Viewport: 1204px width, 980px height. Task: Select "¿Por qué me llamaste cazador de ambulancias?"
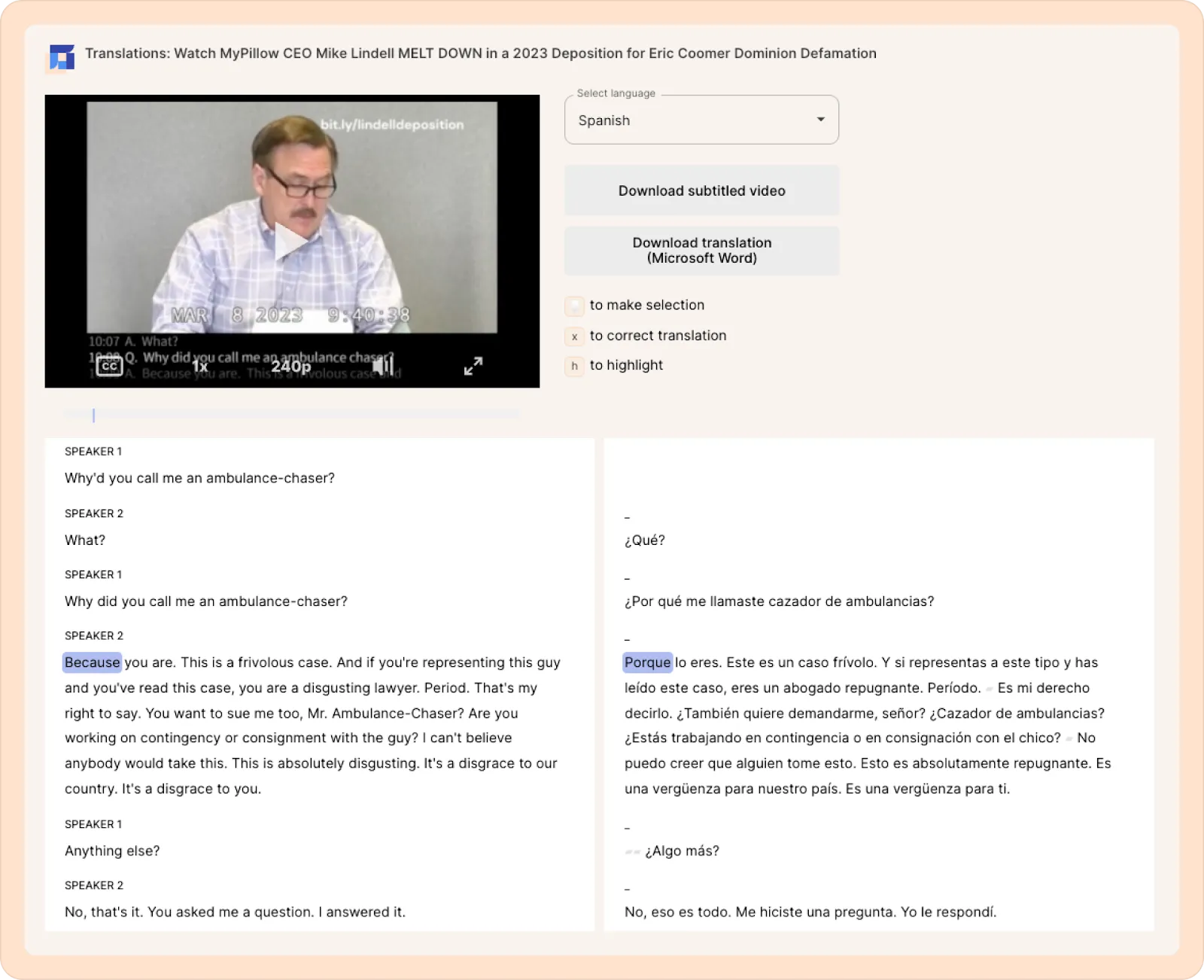point(779,601)
